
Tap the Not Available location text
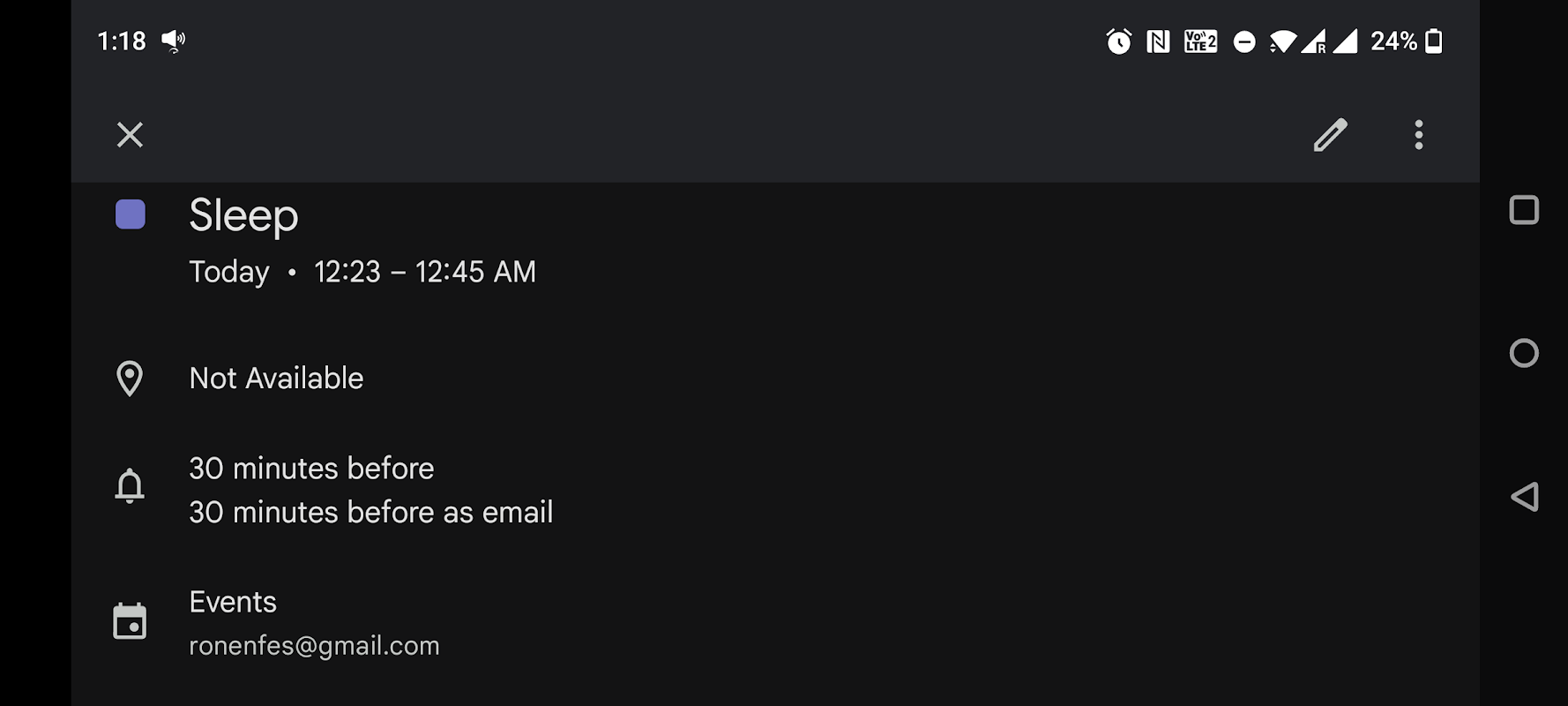276,379
